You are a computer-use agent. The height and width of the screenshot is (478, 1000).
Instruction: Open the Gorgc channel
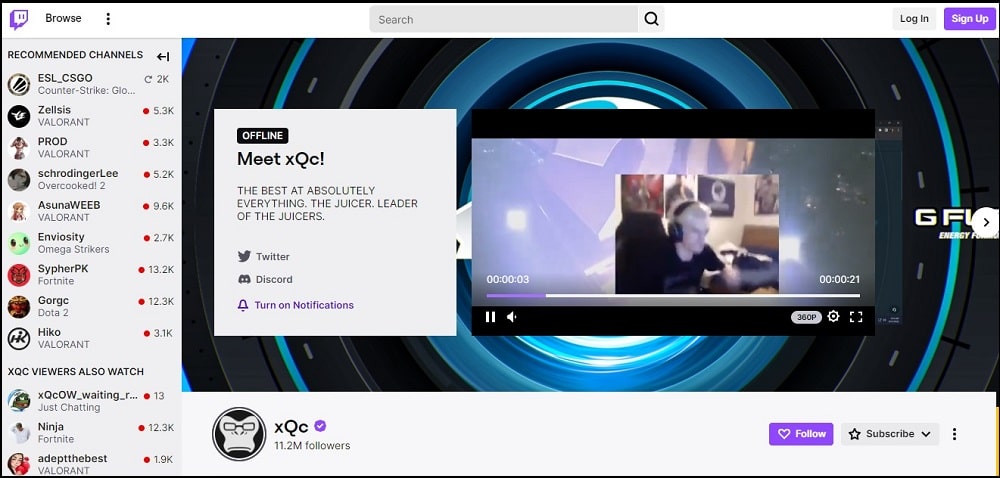(x=91, y=307)
